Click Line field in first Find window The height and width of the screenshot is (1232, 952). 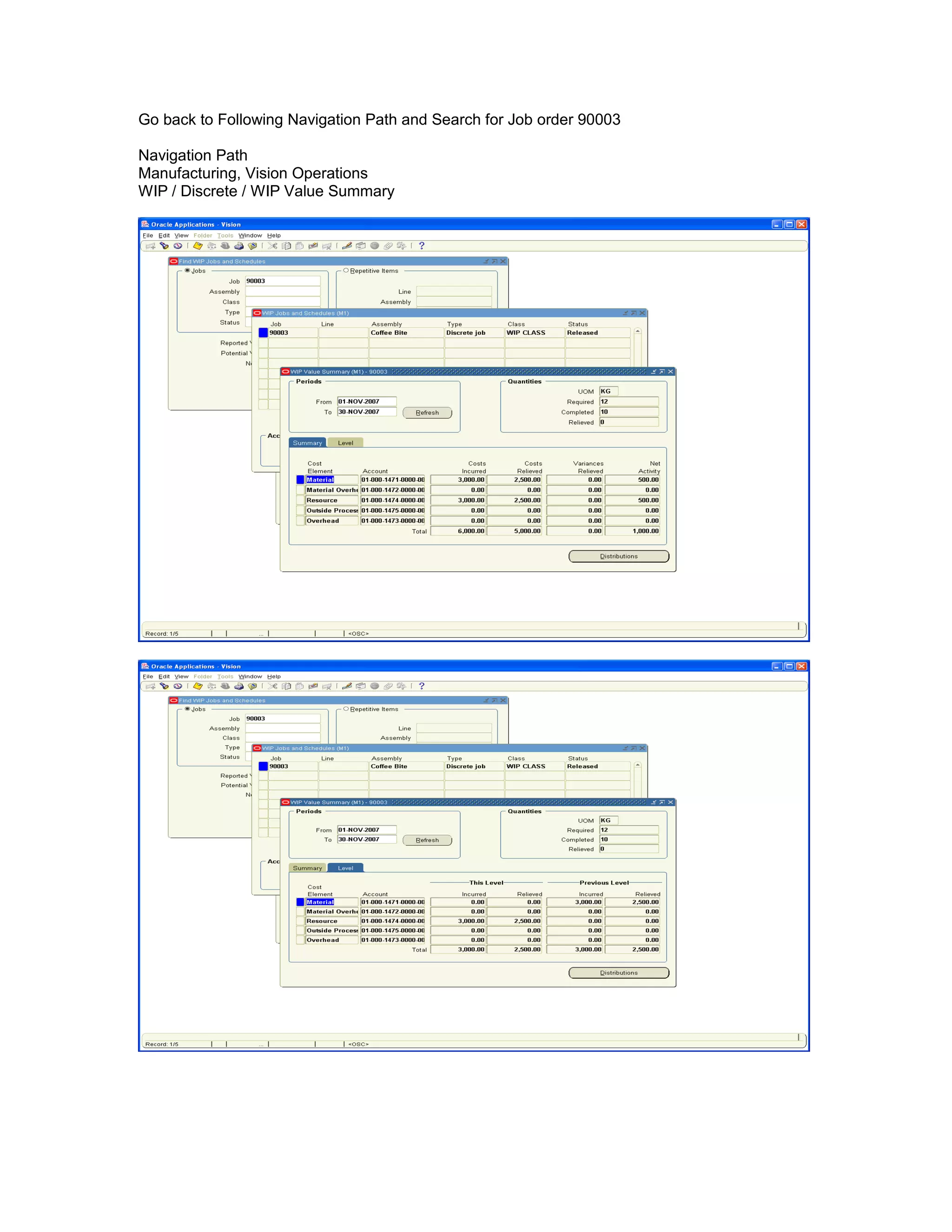click(454, 291)
